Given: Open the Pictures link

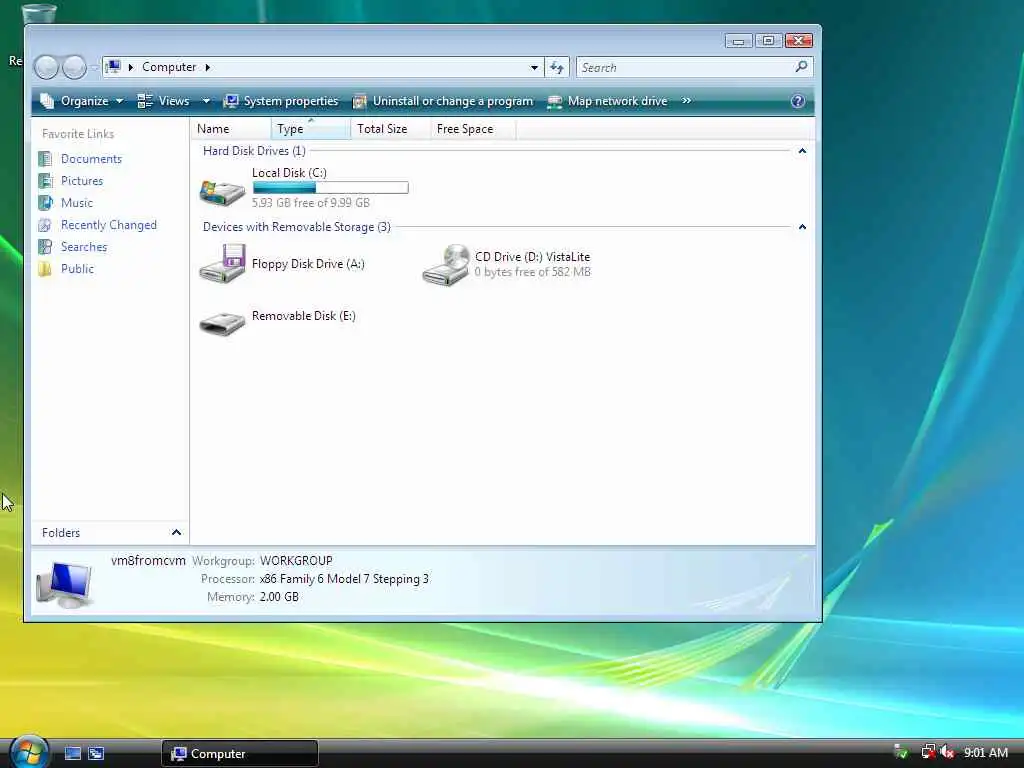Looking at the screenshot, I should pyautogui.click(x=82, y=181).
